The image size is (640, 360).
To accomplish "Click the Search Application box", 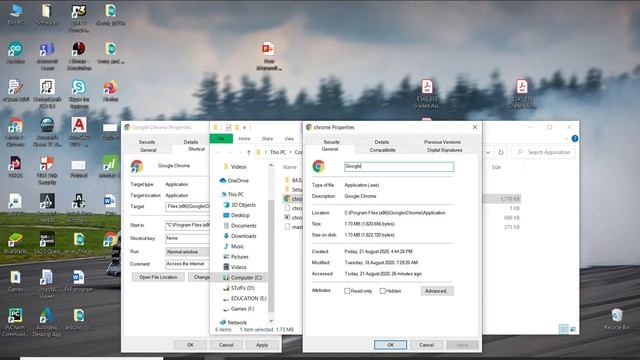I will point(543,152).
